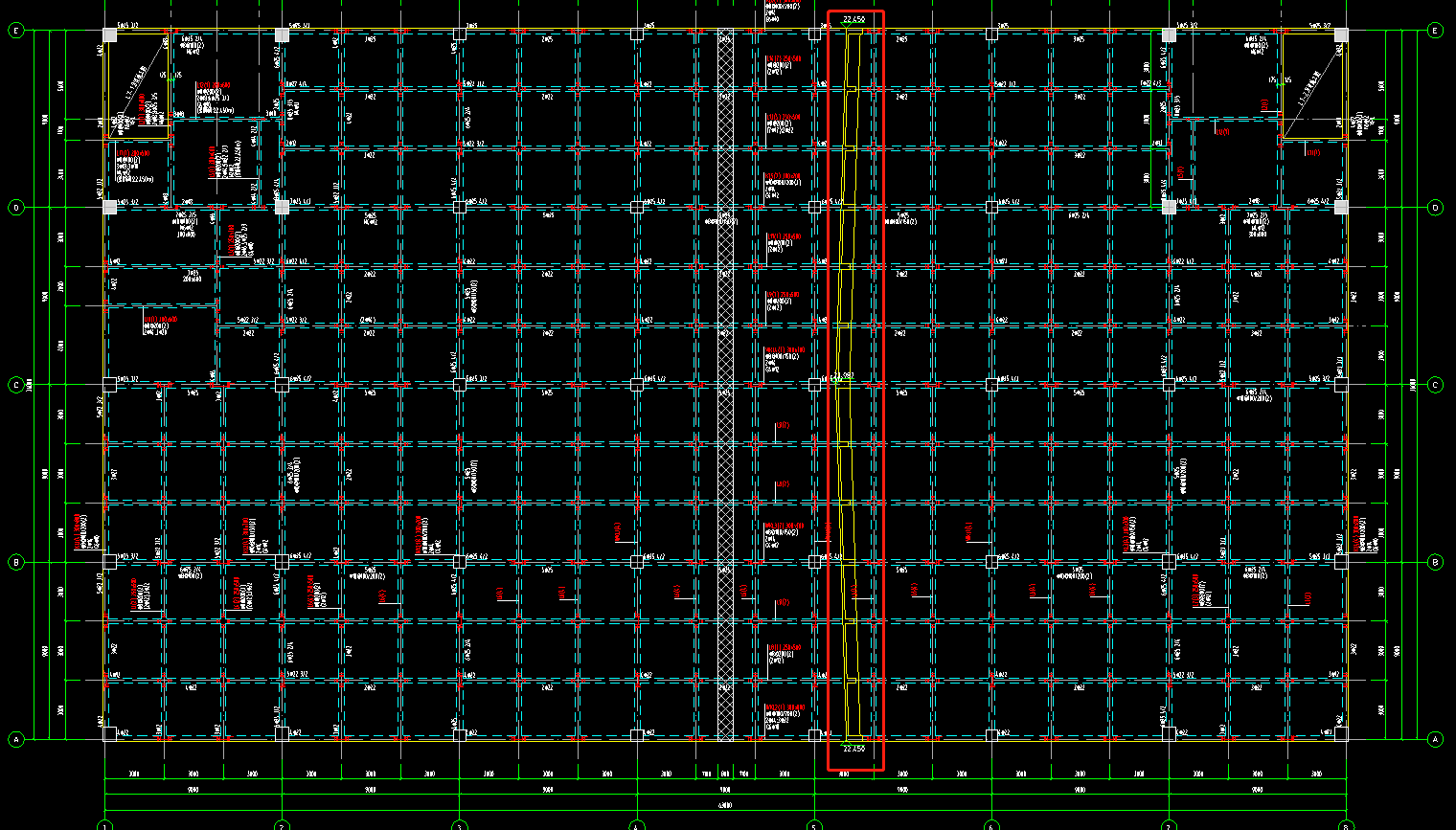
Task: Select the axis bubble C on the right side
Action: pyautogui.click(x=1435, y=385)
